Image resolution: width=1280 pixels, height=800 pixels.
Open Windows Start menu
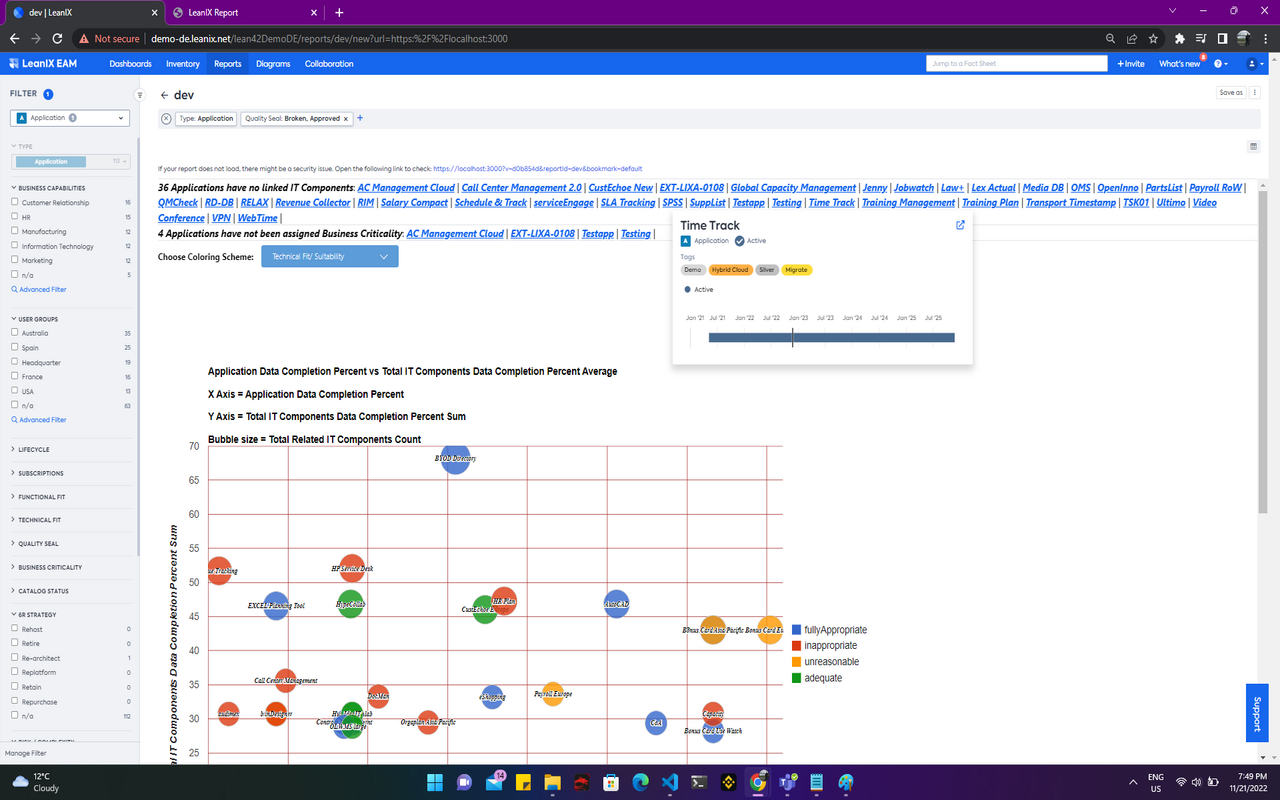[434, 782]
